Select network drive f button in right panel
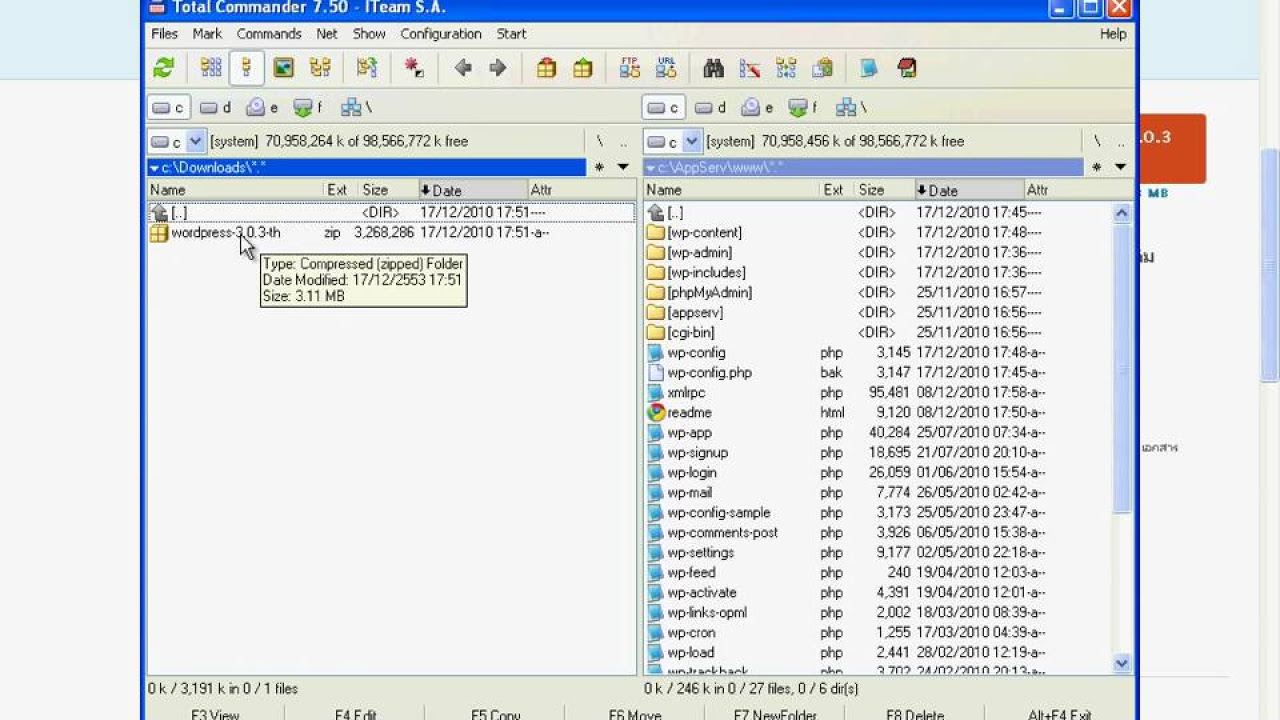This screenshot has width=1280, height=720. point(803,107)
